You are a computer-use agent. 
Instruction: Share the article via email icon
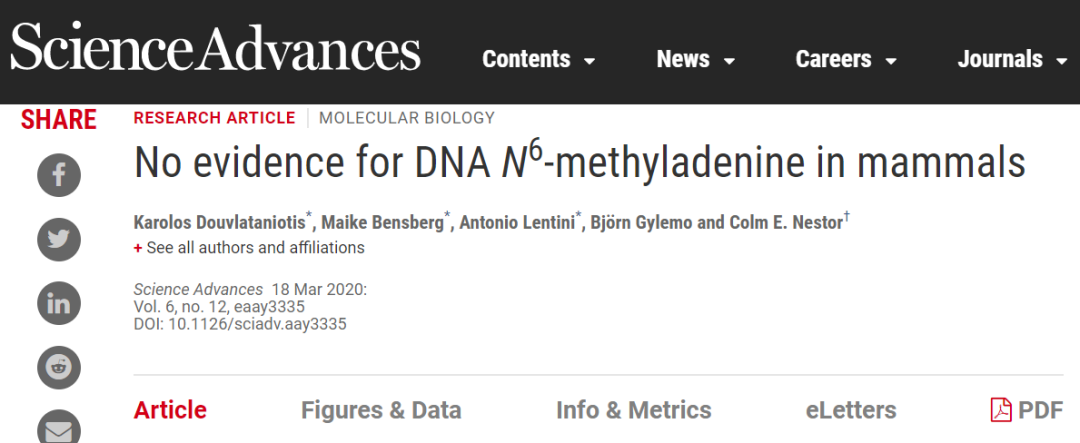59,428
